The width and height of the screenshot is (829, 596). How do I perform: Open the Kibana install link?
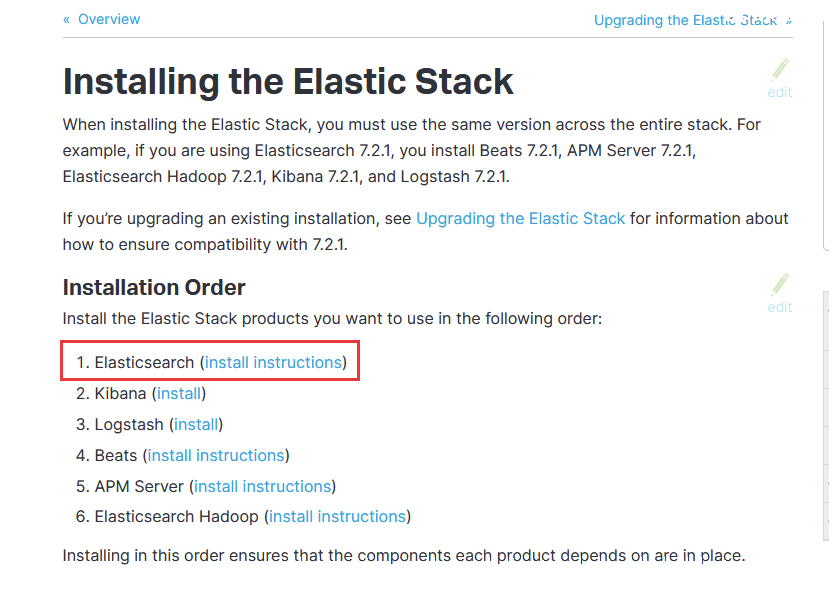(x=179, y=393)
